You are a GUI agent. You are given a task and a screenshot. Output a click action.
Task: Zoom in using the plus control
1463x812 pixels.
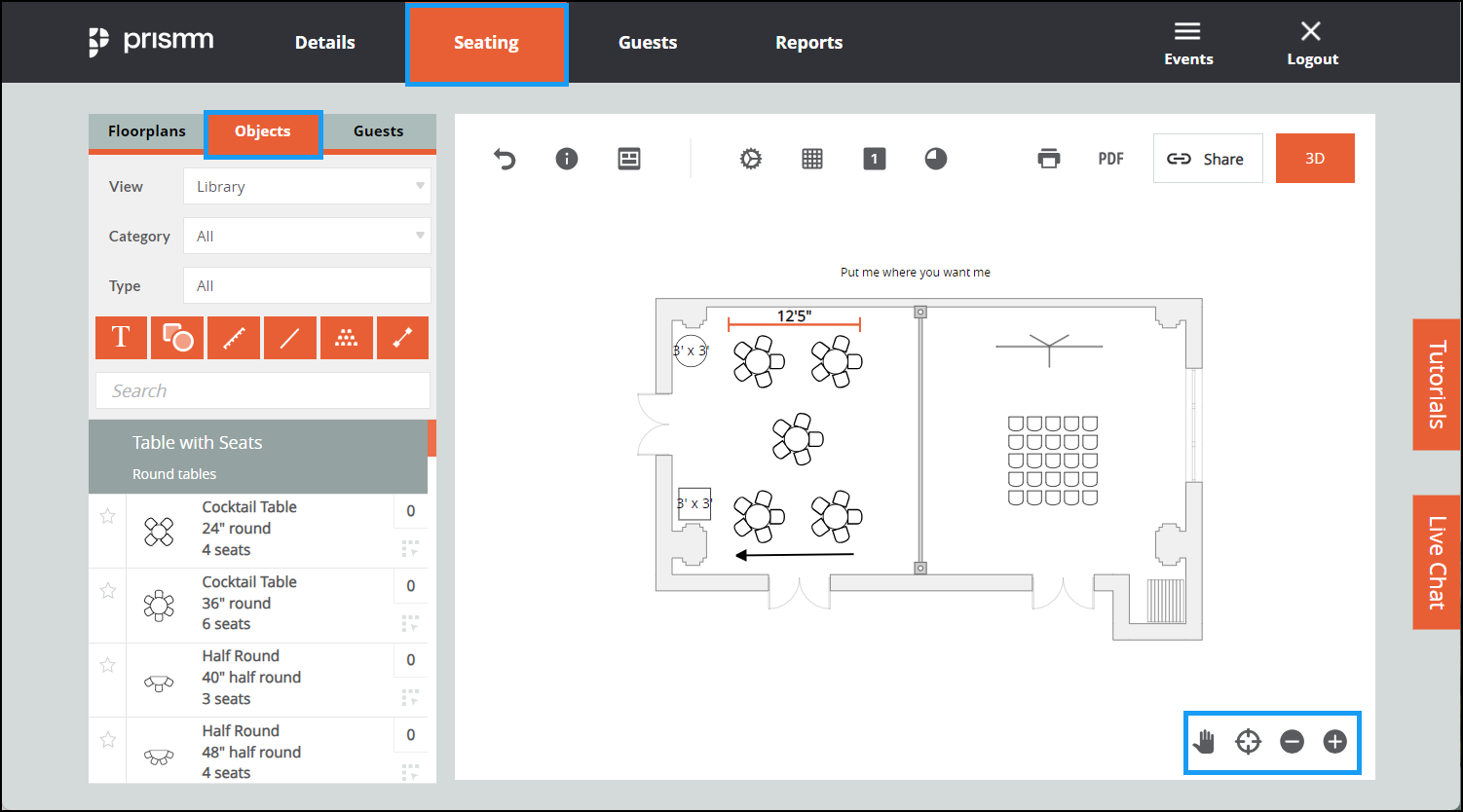tap(1334, 742)
